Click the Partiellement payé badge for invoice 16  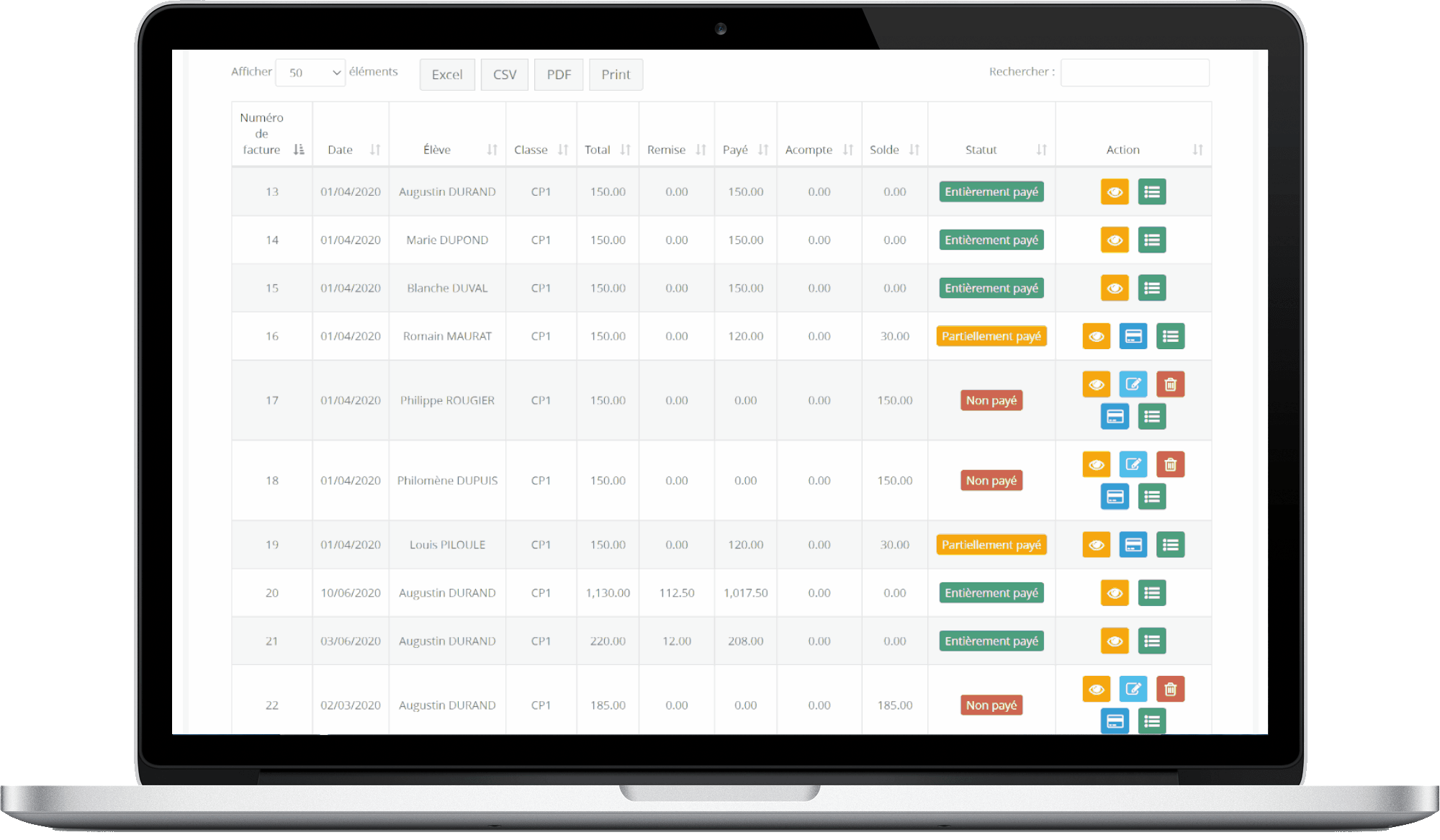[x=991, y=337]
